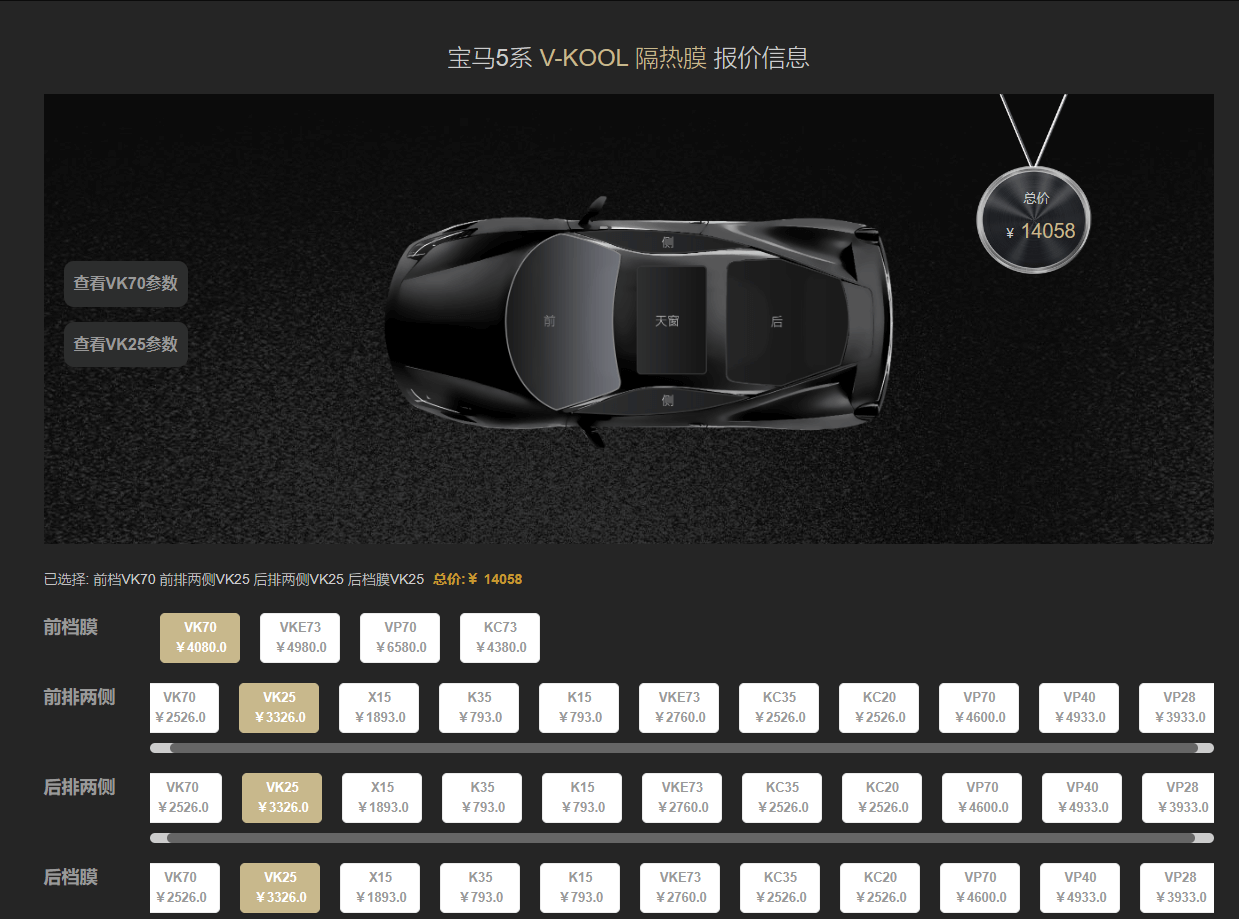The height and width of the screenshot is (919, 1239).
Task: Select the lower side window (侧) on car
Action: tap(667, 400)
